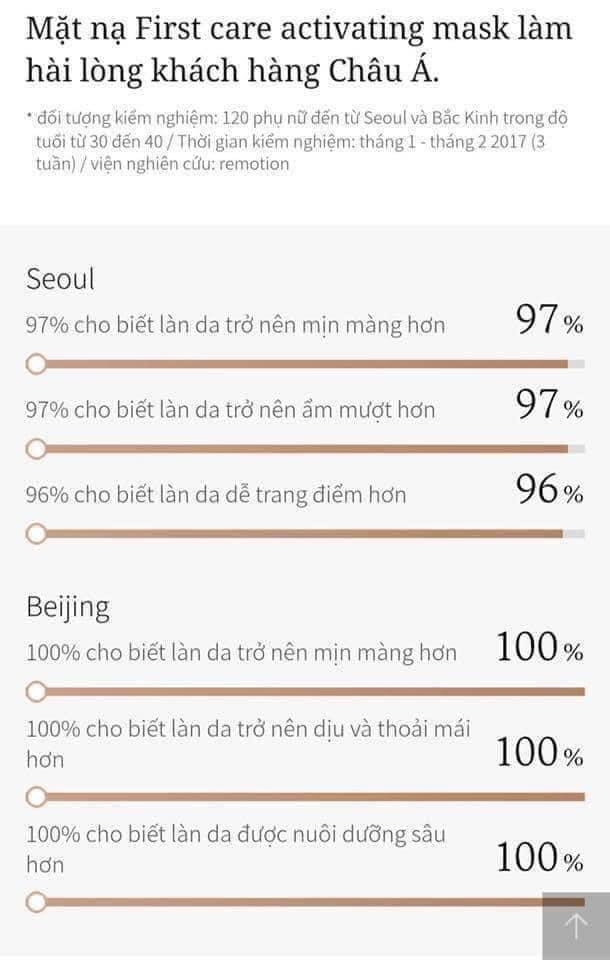Click the Seoul smoother-skin 97% slider handle

(x=36, y=364)
